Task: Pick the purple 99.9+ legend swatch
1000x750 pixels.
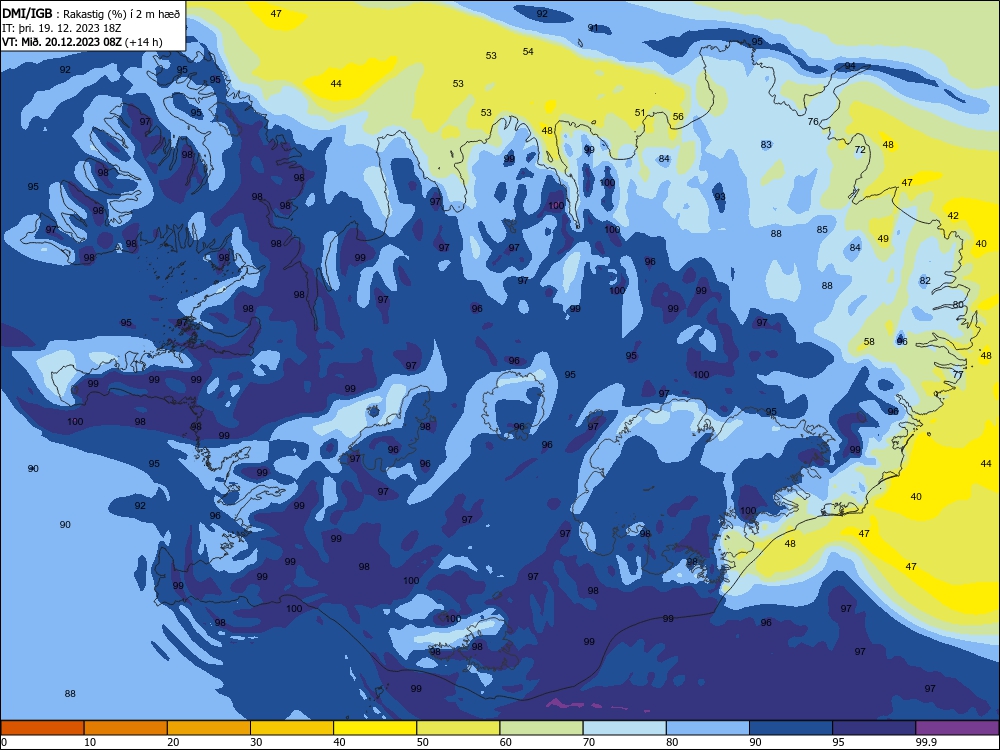Action: click(x=957, y=728)
